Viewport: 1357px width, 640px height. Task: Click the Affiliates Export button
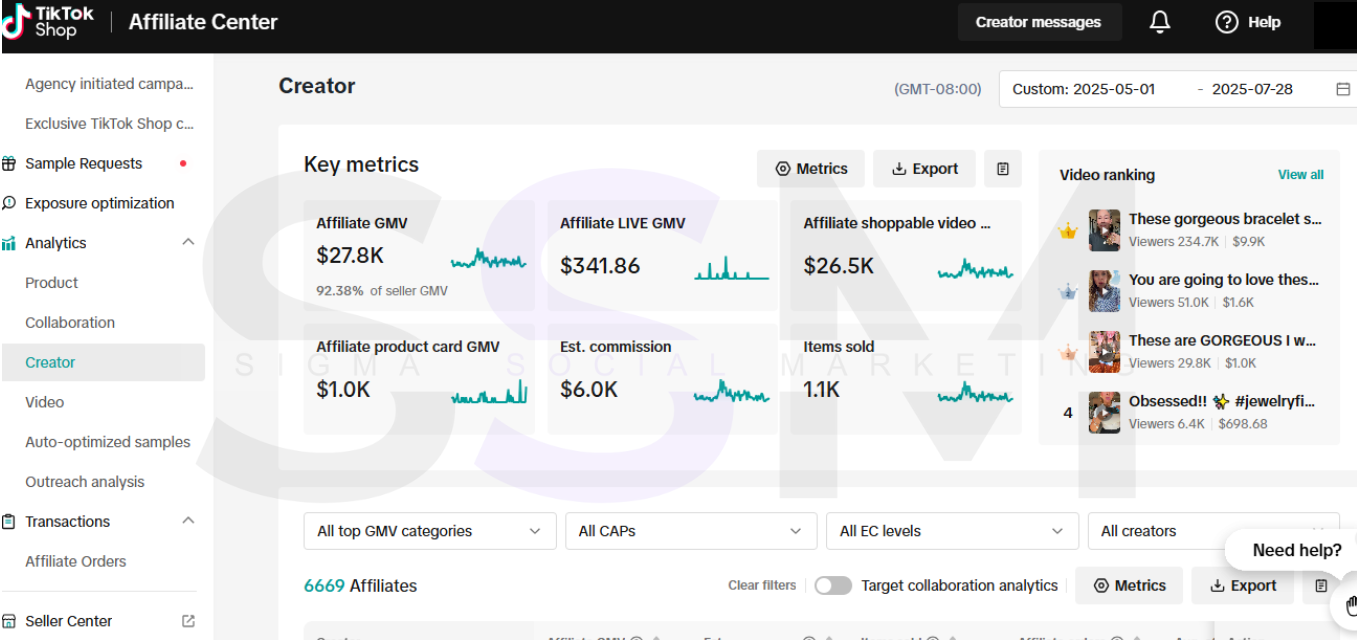pos(1243,586)
